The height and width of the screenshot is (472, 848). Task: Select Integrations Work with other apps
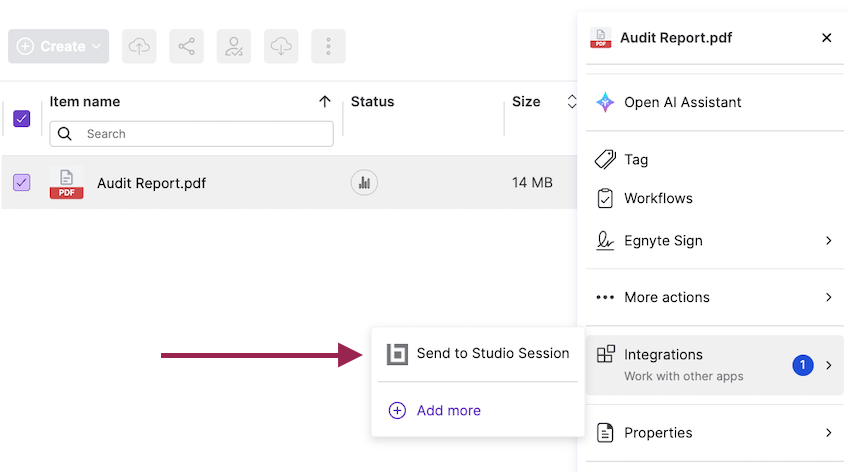pos(715,365)
